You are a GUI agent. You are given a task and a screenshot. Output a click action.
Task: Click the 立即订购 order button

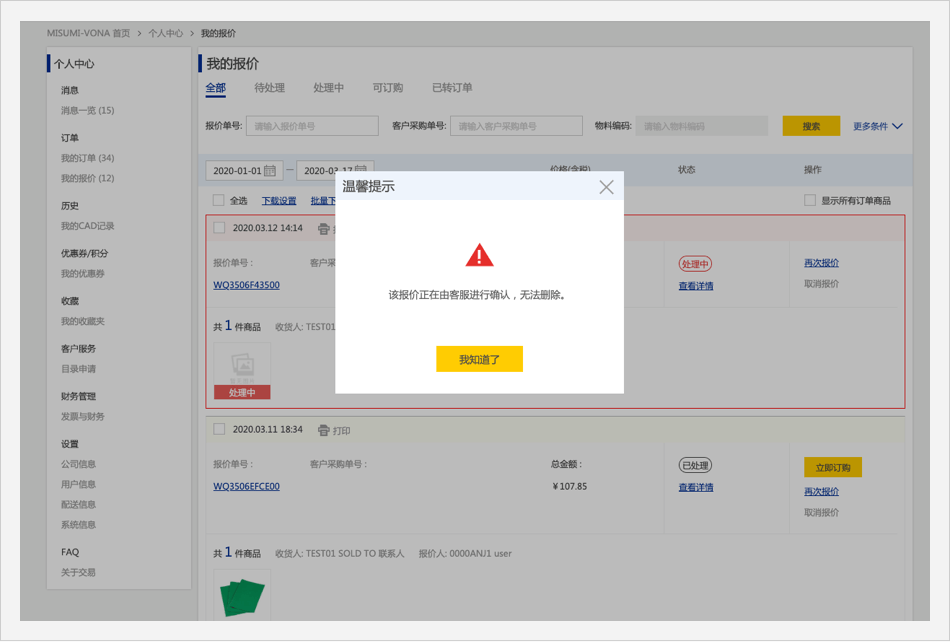[x=832, y=468]
